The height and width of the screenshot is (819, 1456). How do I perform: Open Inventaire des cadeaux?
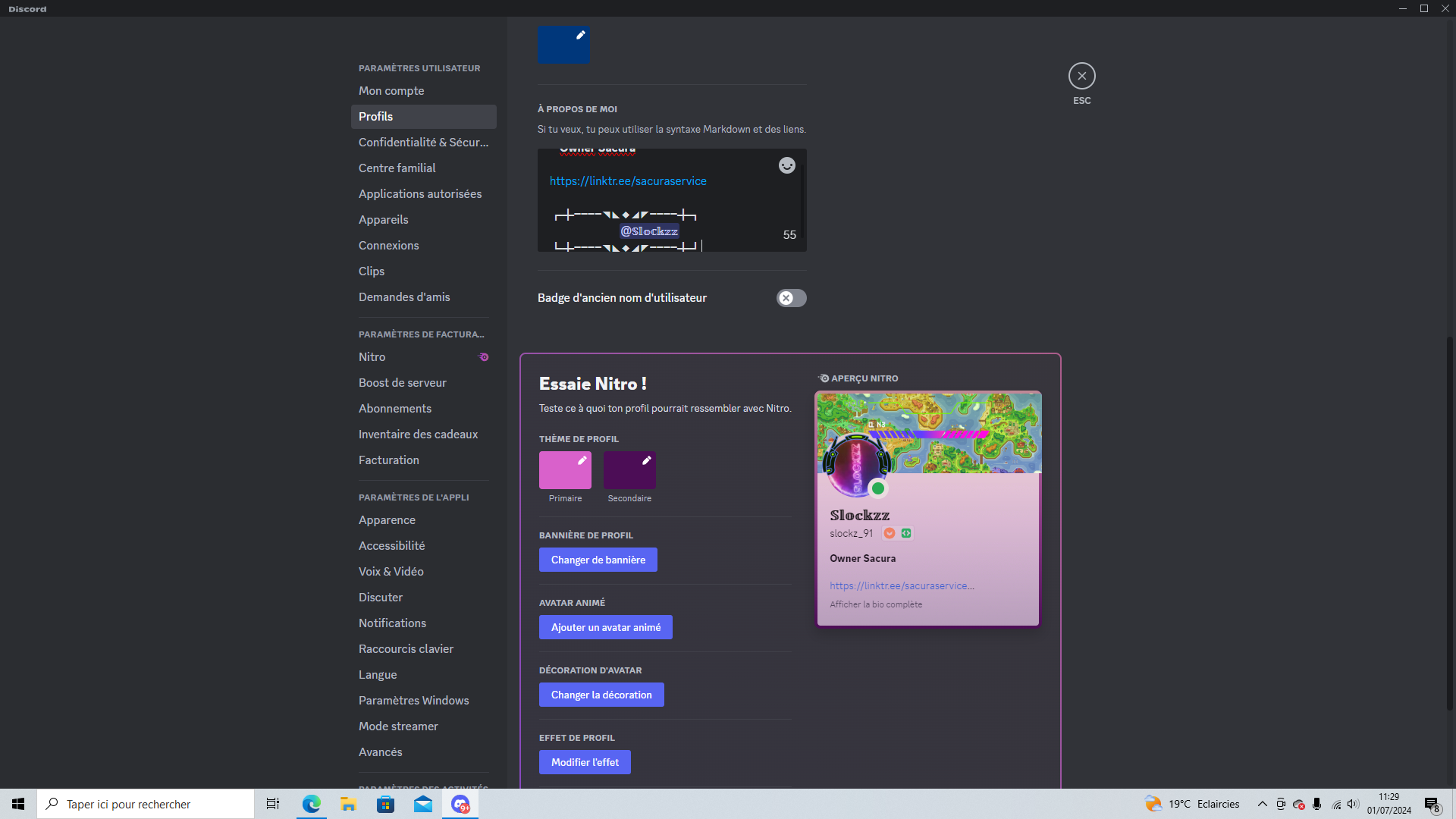(423, 435)
